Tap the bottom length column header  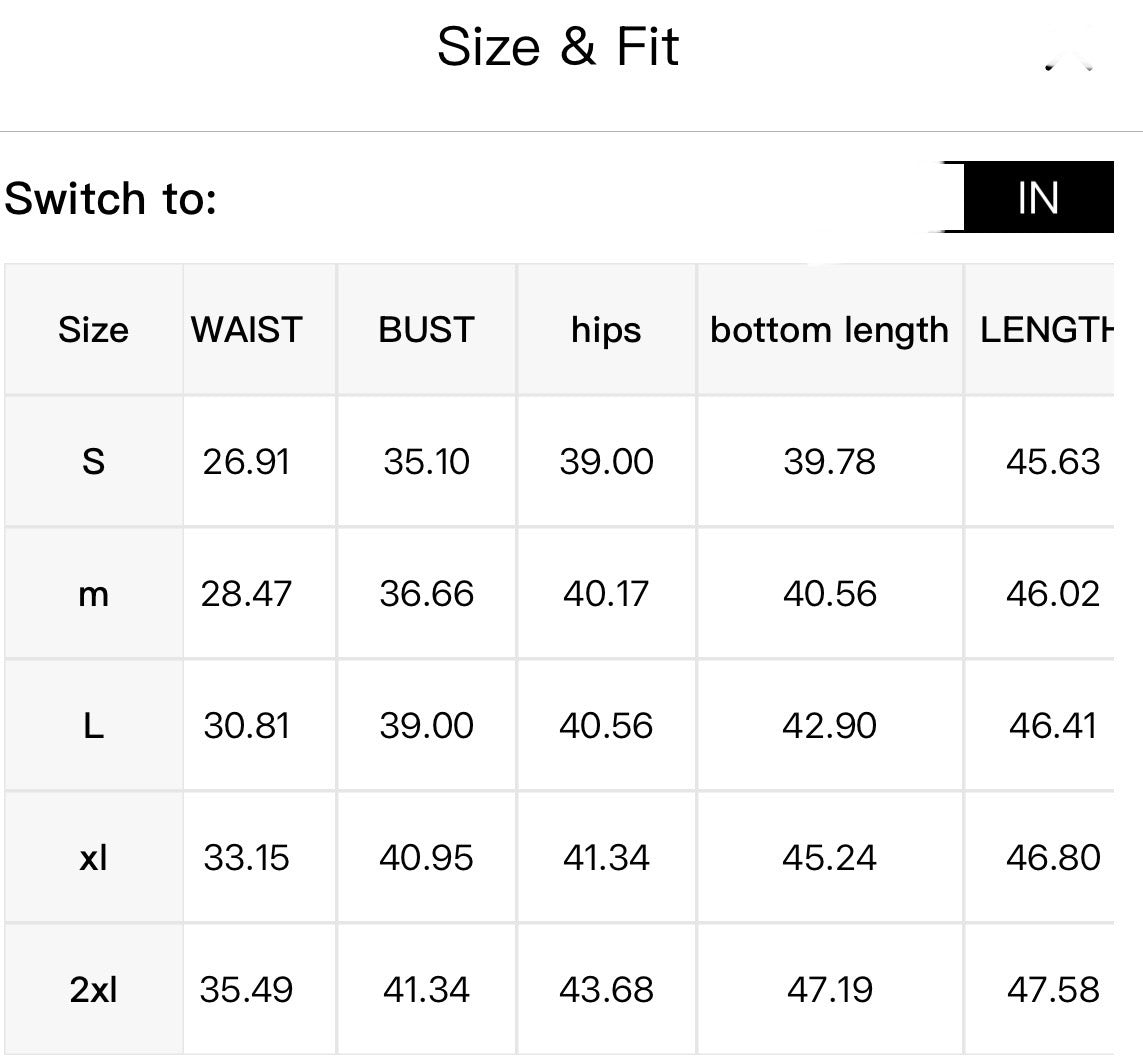click(x=829, y=330)
